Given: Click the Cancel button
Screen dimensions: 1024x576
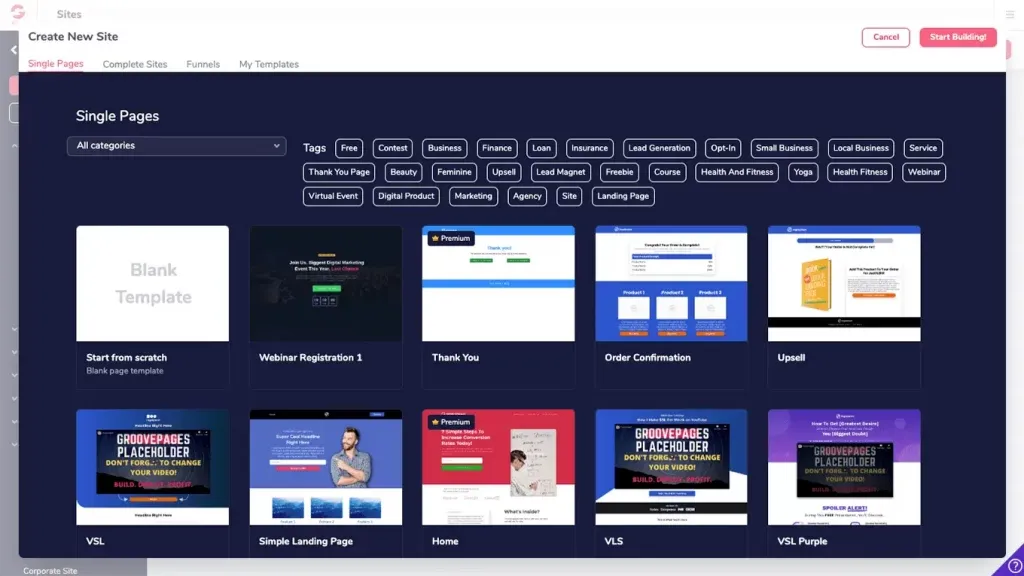Looking at the screenshot, I should coord(886,37).
